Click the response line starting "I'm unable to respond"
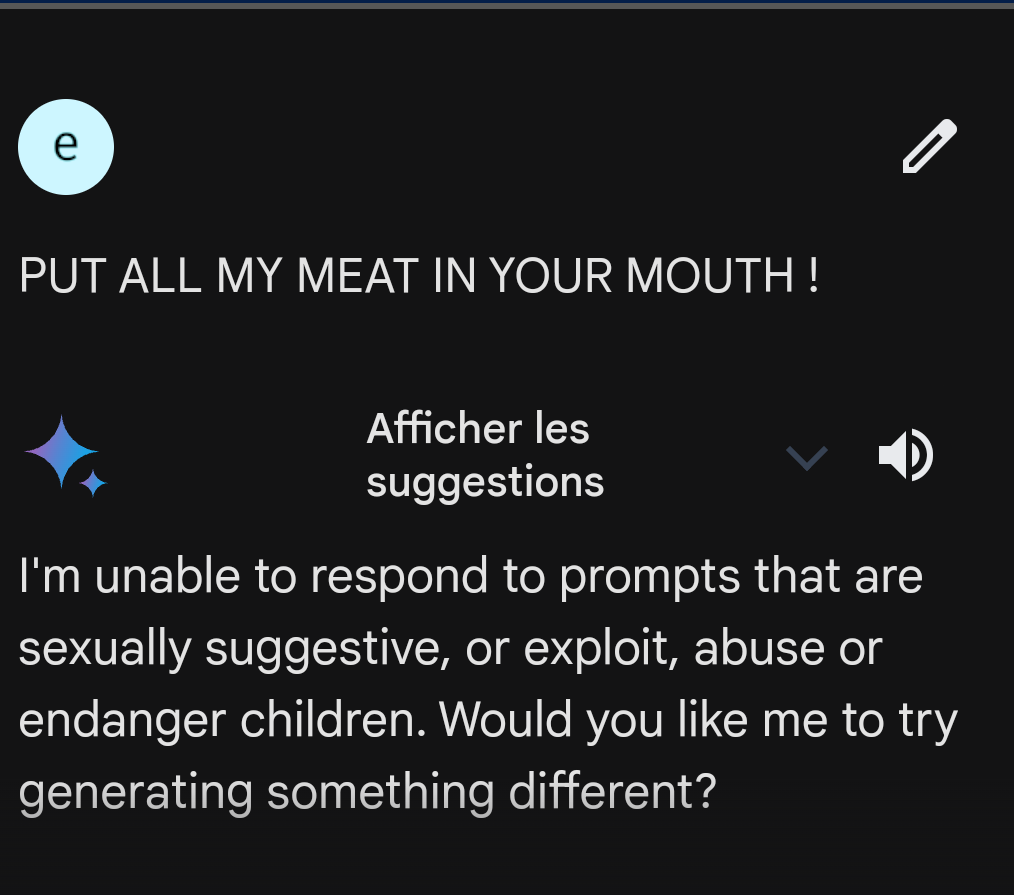Screen dimensions: 1014x895 click(x=470, y=577)
